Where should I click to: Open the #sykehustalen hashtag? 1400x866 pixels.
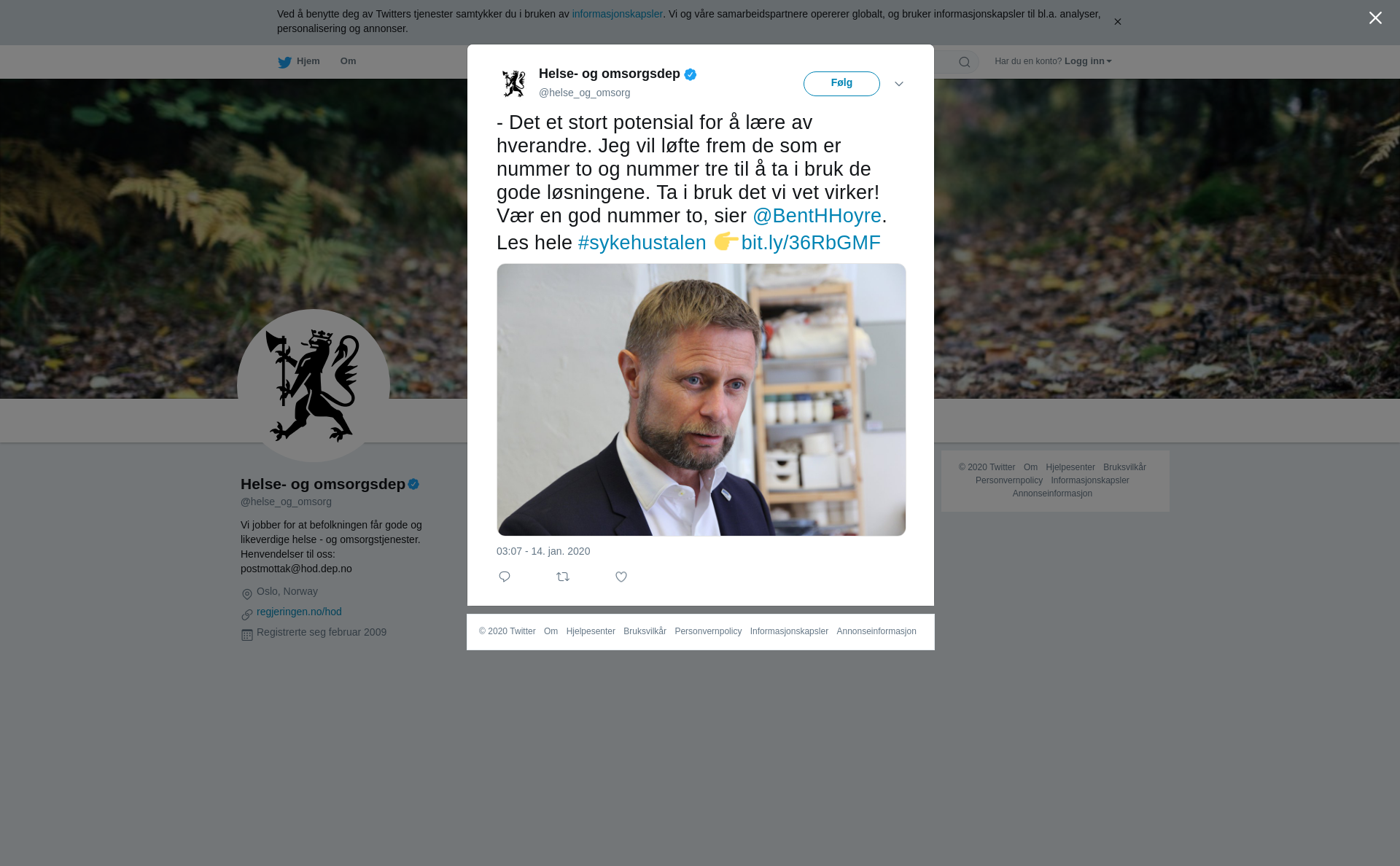(x=642, y=243)
